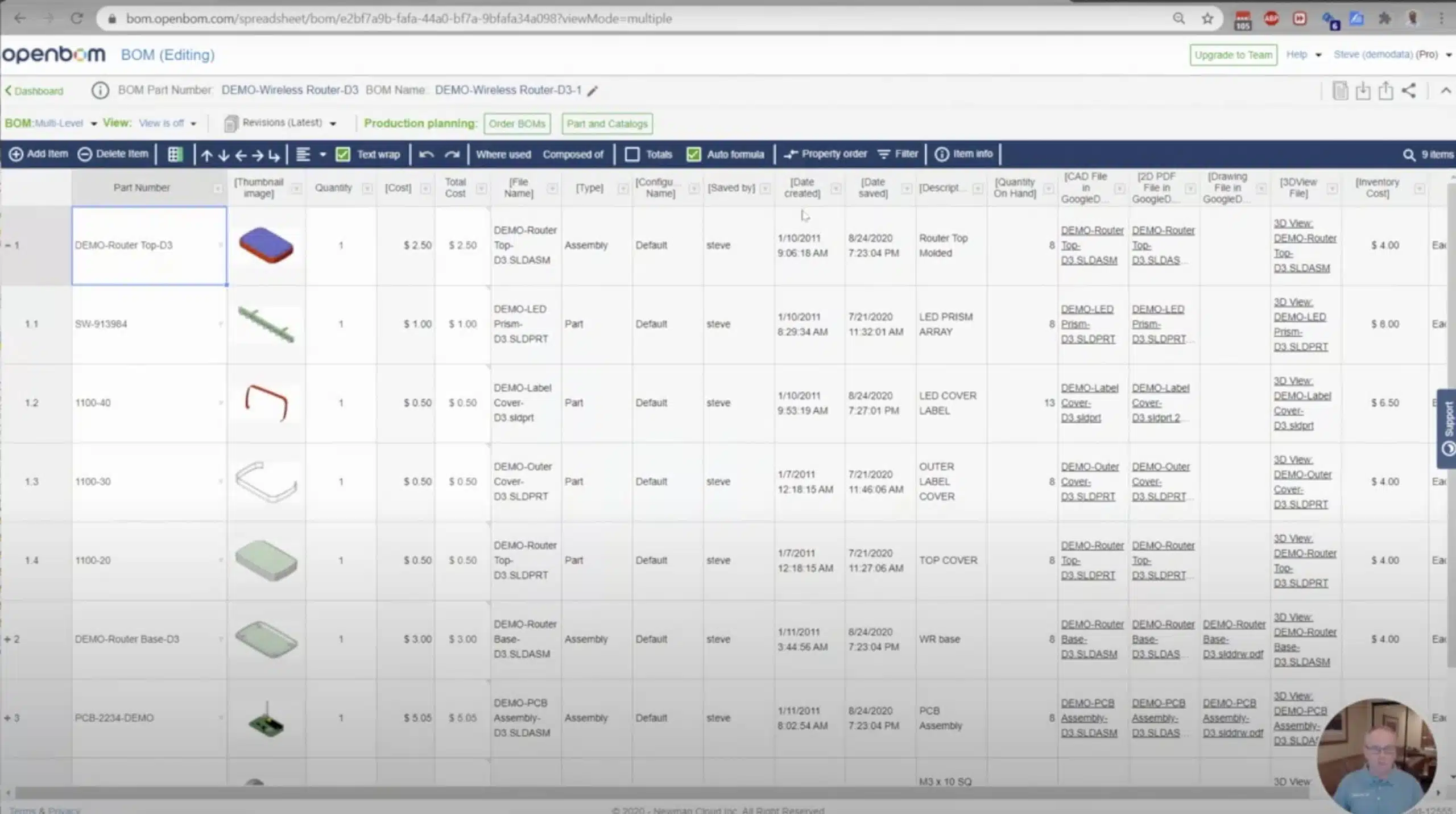This screenshot has height=814, width=1456.
Task: Click the Add Item plus icon
Action: coord(16,154)
